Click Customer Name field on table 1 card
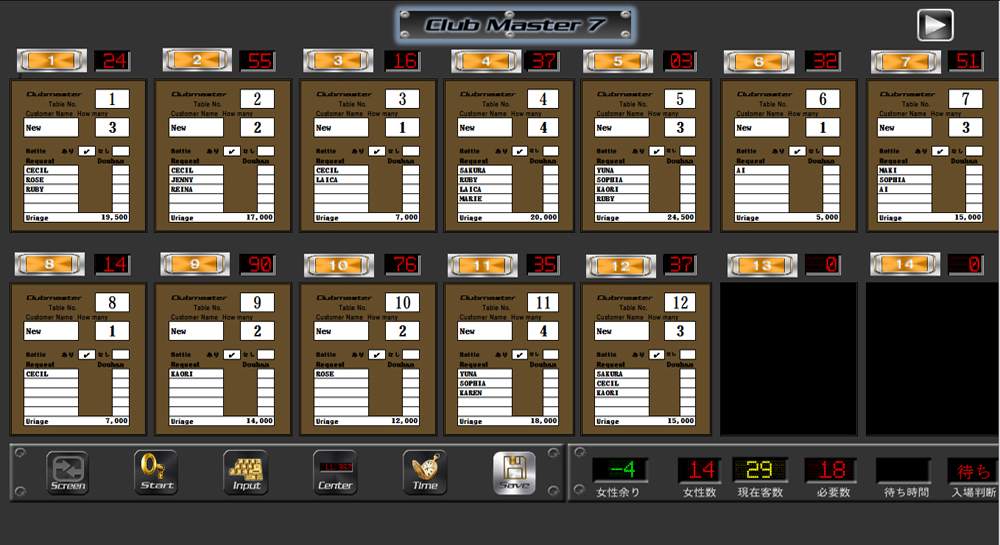The width and height of the screenshot is (1000, 545). (51, 127)
